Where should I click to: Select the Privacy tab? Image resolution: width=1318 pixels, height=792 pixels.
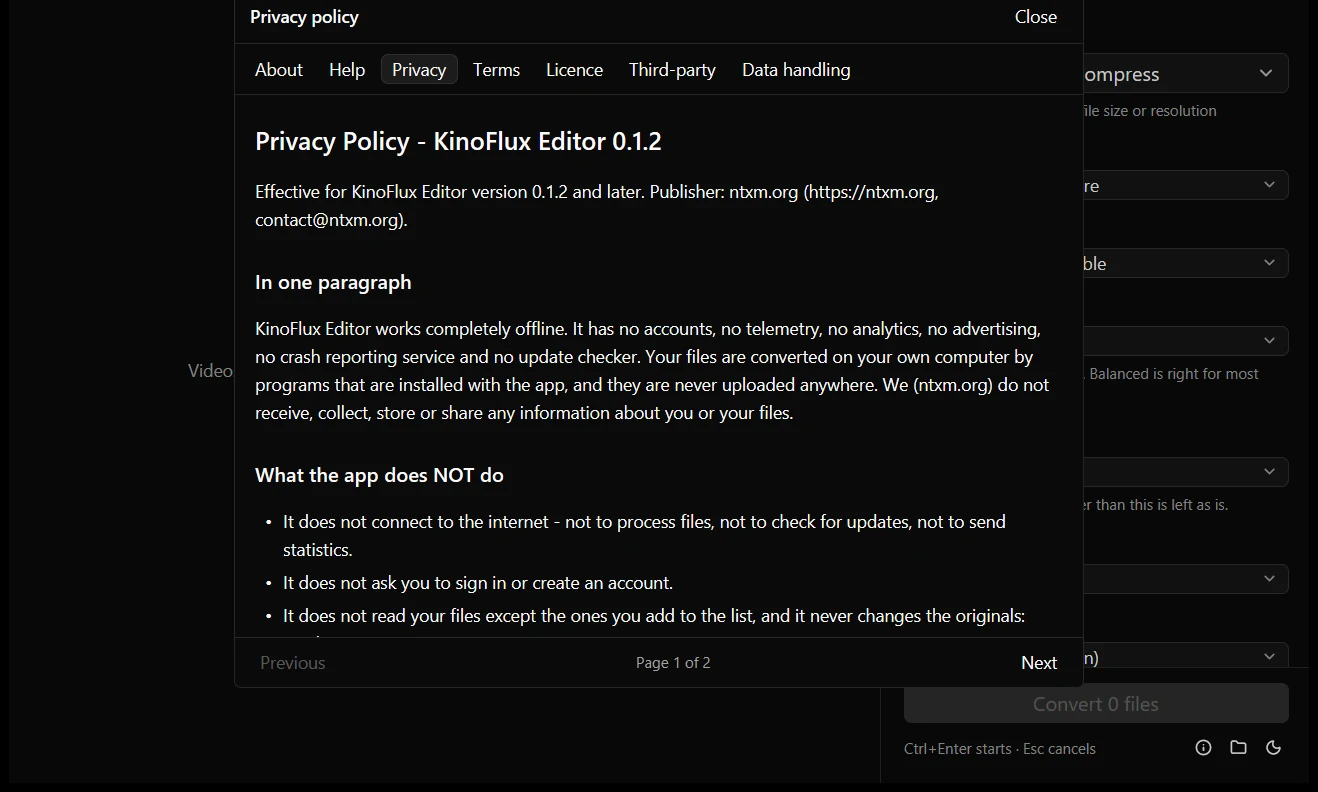pos(419,70)
